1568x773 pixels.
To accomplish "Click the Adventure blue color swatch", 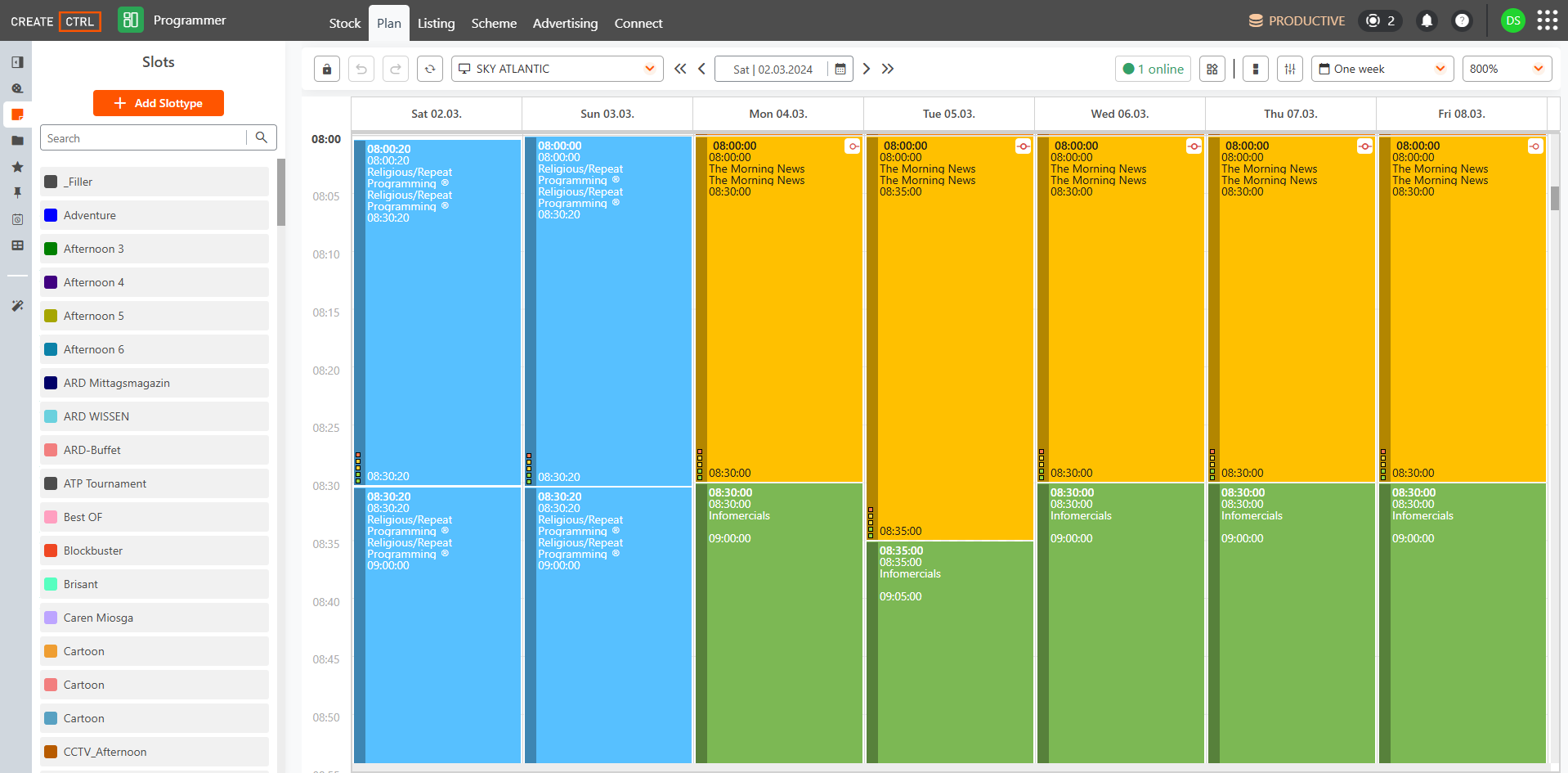I will point(51,215).
